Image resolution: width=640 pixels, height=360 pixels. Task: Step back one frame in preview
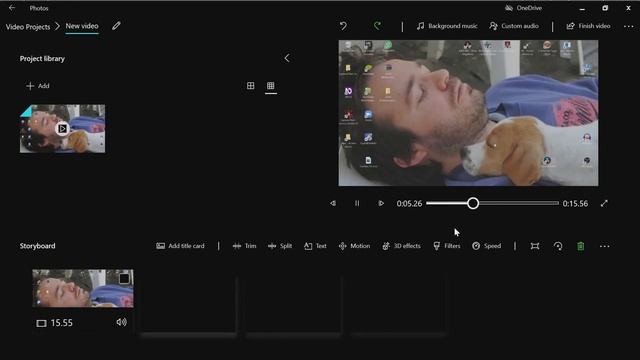(x=333, y=203)
